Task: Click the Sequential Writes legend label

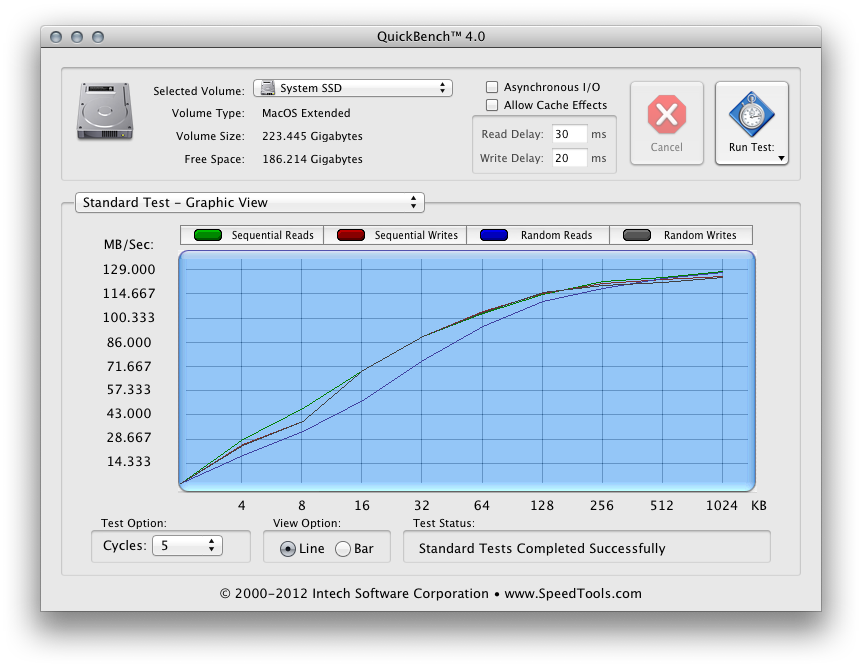Action: pos(416,235)
